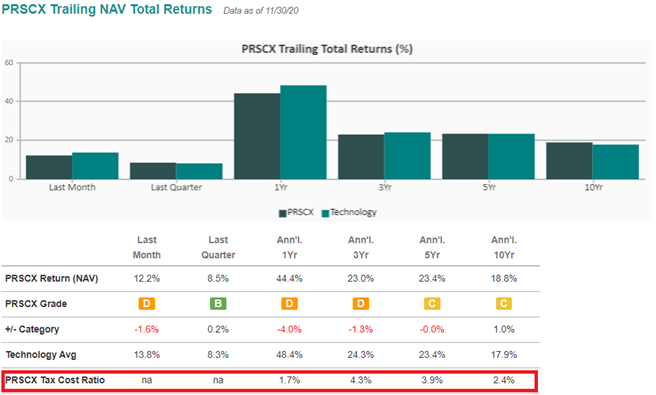The image size is (656, 395).
Task: Click the 'Technology Avg' row label
Action: click(x=41, y=355)
